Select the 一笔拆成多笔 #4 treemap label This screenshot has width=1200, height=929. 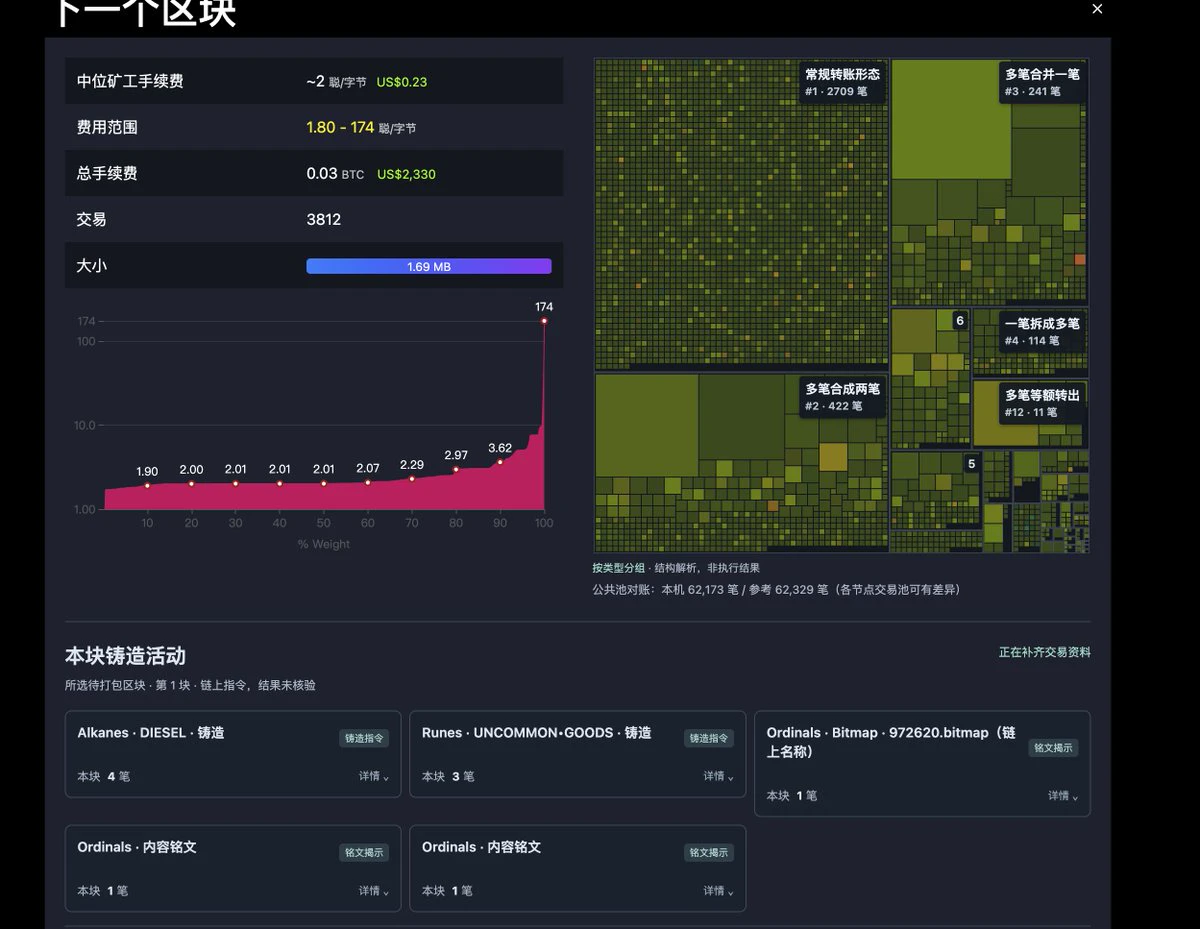click(x=1043, y=332)
